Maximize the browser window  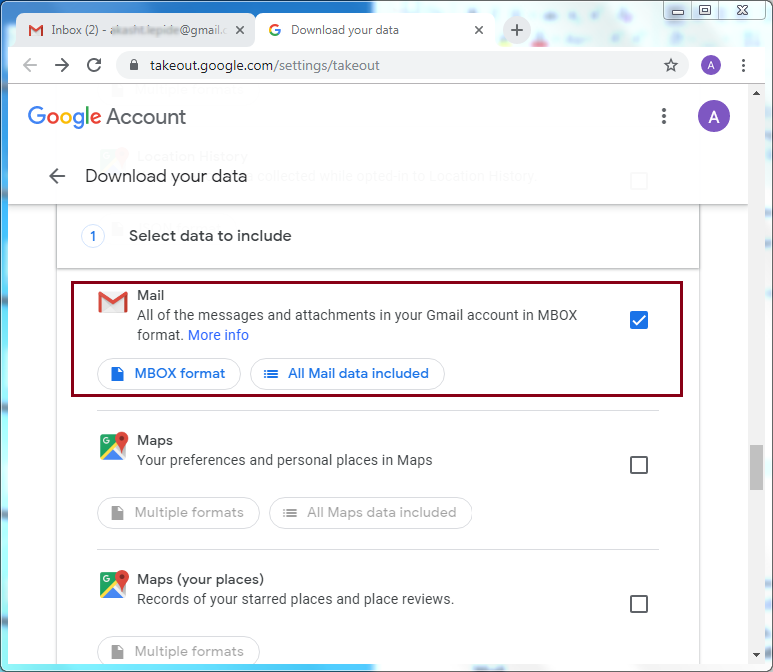[705, 10]
